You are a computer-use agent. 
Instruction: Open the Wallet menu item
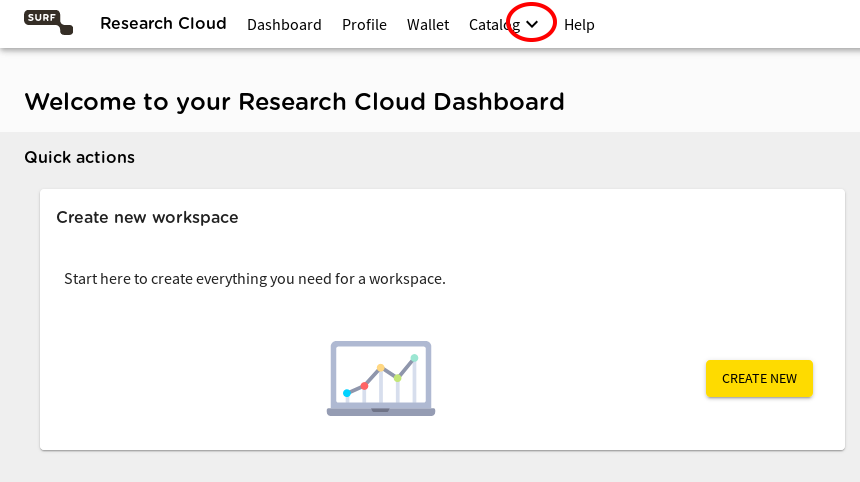coord(428,25)
